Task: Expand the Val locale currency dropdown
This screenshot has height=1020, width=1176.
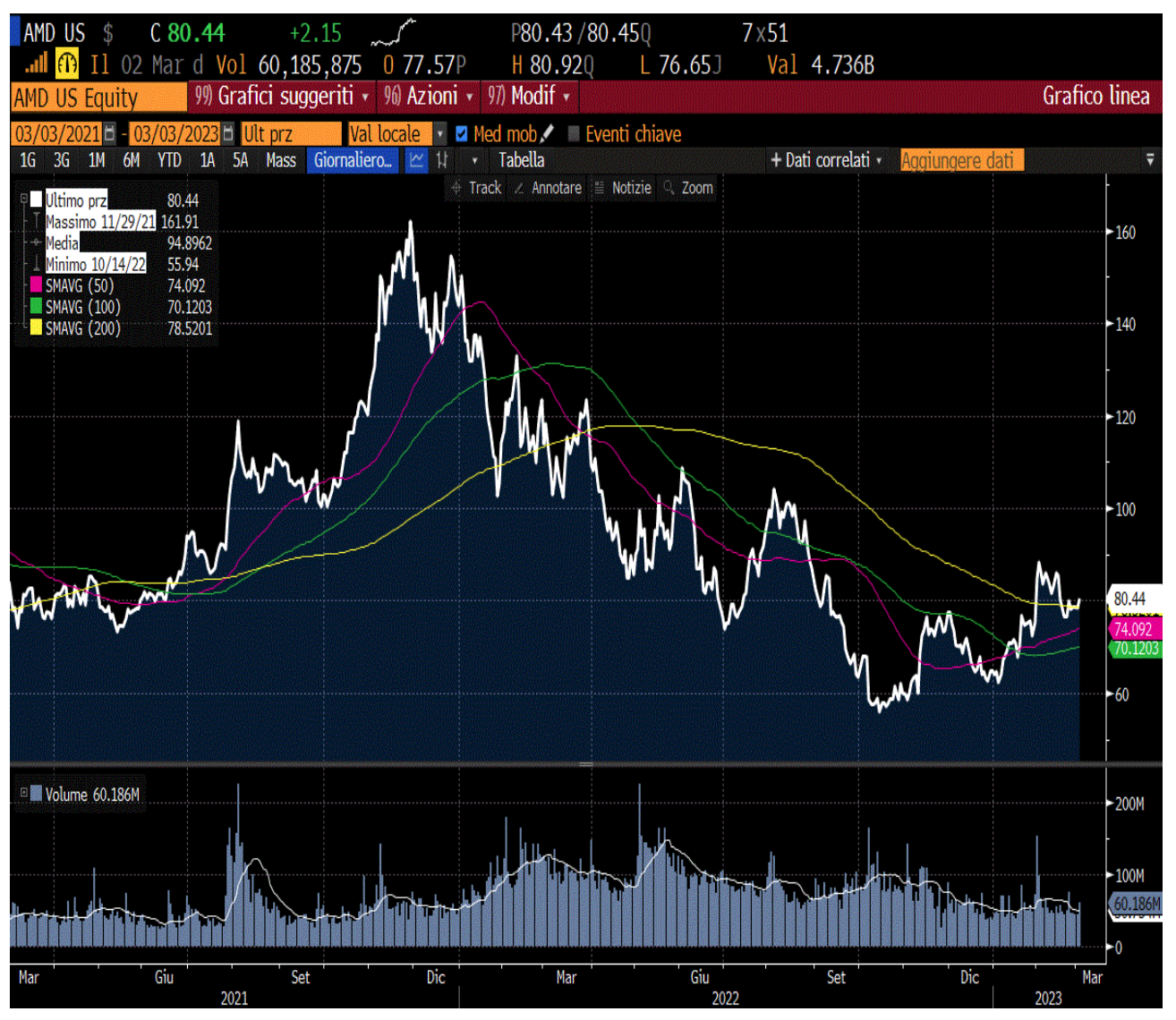Action: pos(440,134)
